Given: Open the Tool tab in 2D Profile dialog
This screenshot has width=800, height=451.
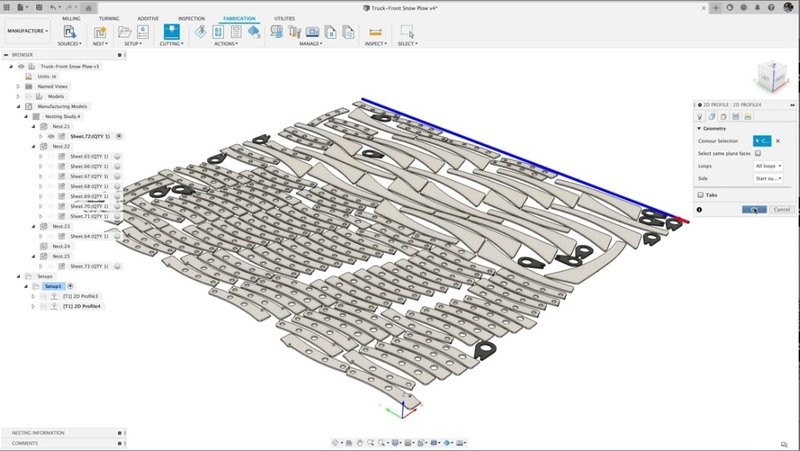Looking at the screenshot, I should [x=702, y=116].
